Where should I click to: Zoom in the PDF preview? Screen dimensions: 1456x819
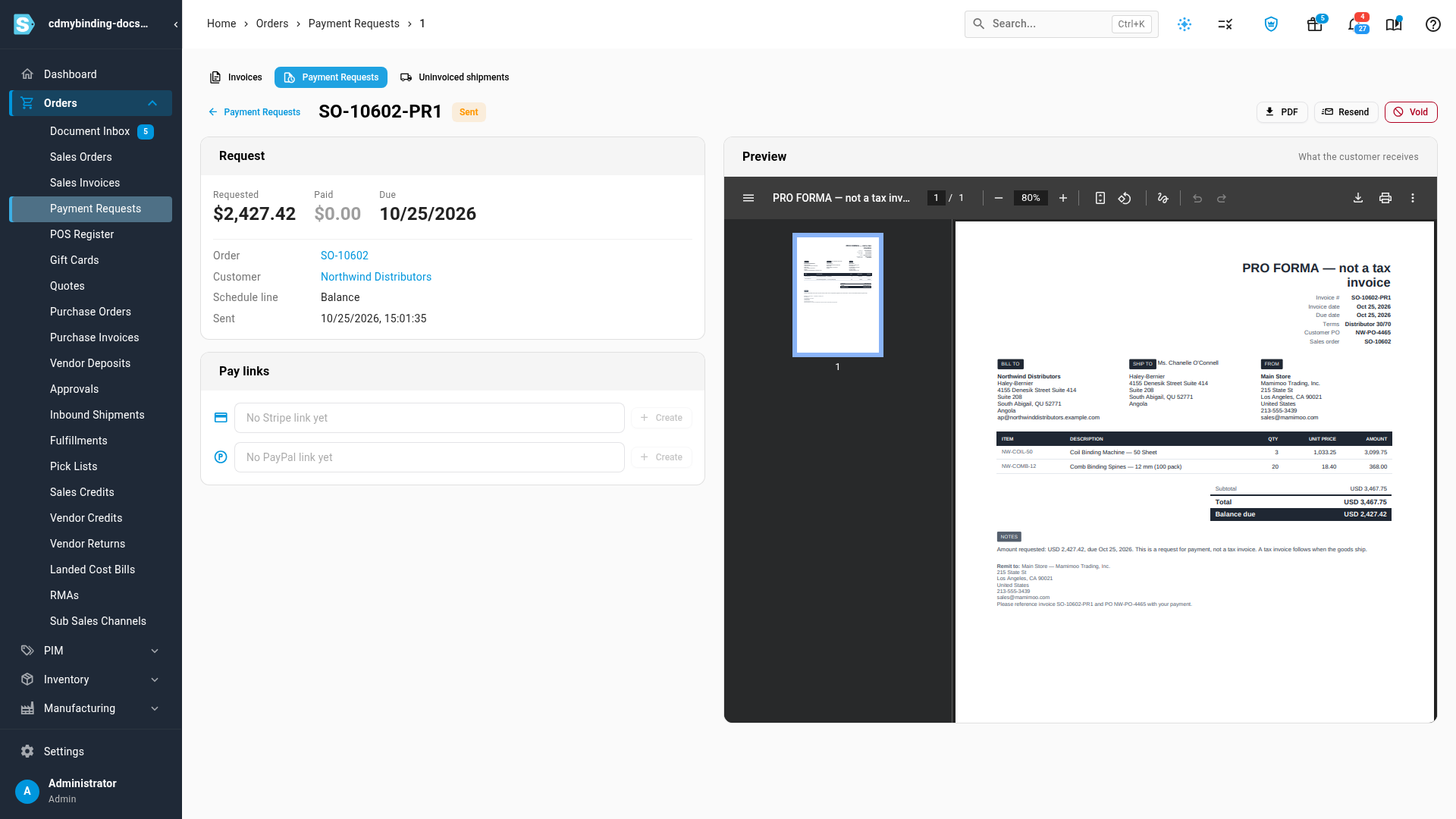coord(1063,198)
